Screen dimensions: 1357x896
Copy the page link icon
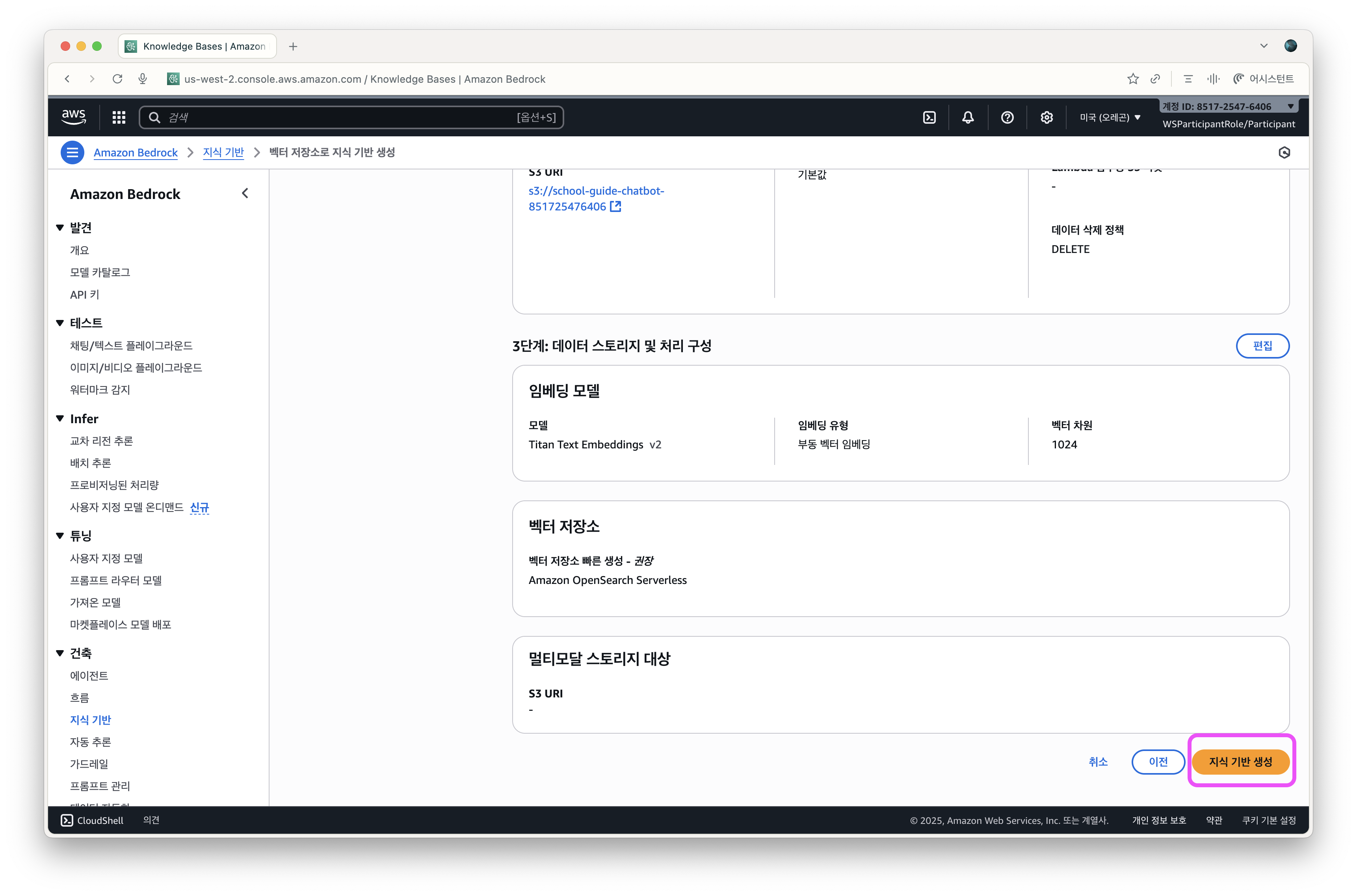coord(1155,79)
